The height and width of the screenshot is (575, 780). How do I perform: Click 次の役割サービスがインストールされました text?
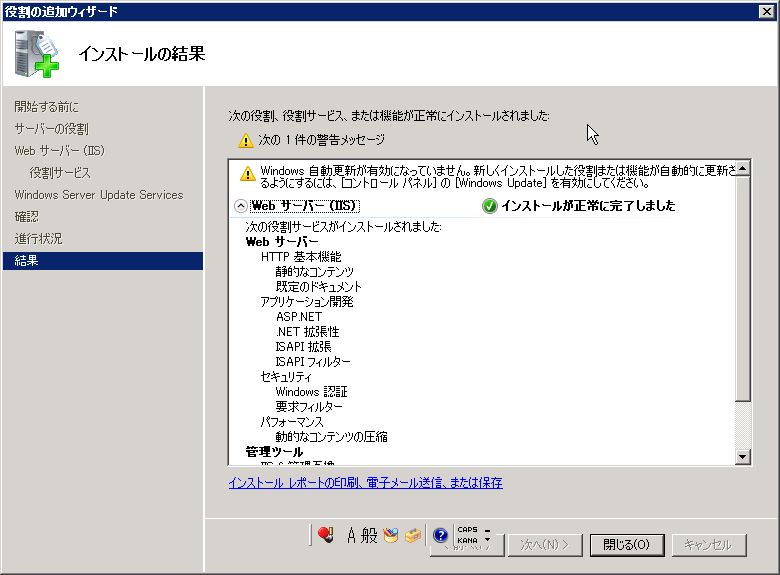(x=343, y=227)
